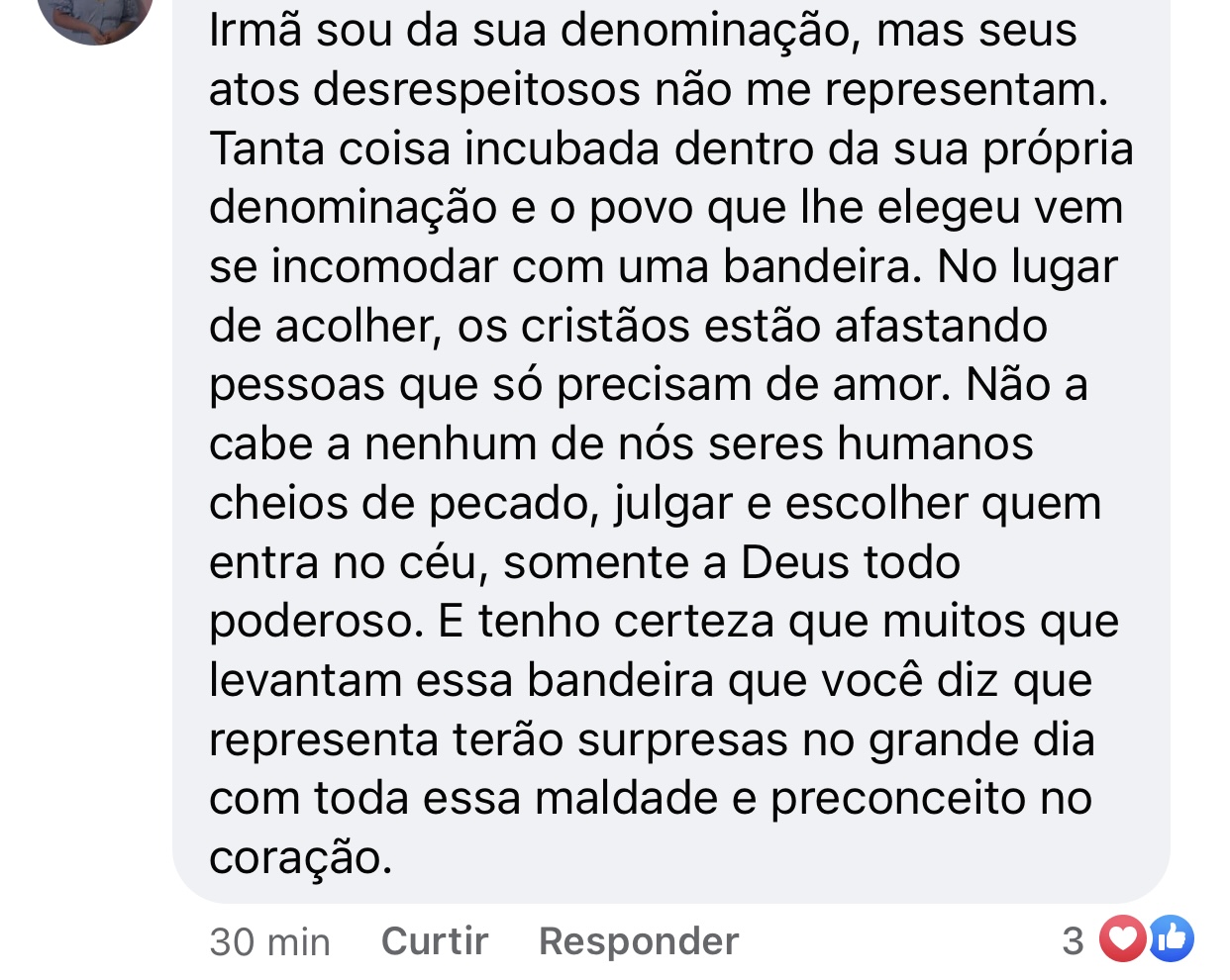
Task: Click the 30 min timestamp
Action: click(269, 941)
